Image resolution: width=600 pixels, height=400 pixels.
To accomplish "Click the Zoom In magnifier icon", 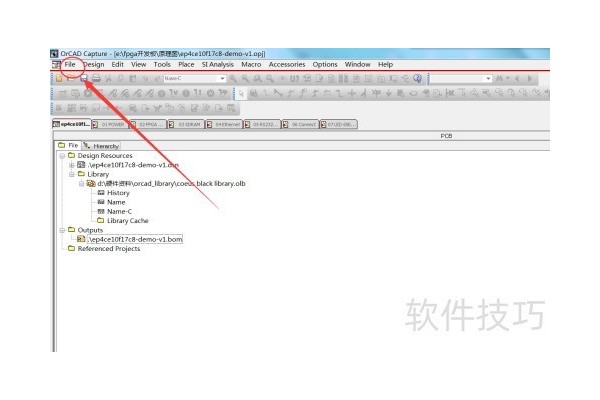I will pyautogui.click(x=233, y=78).
